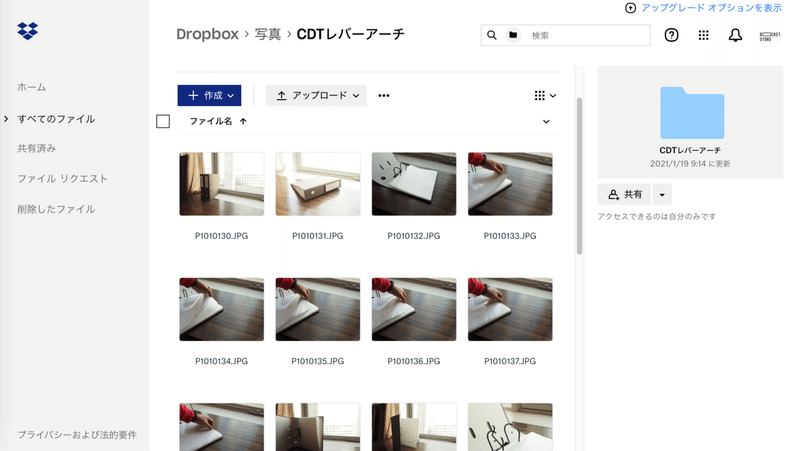This screenshot has height=451, width=800.
Task: Open ファイル リクエスト in sidebar
Action: coord(62,179)
